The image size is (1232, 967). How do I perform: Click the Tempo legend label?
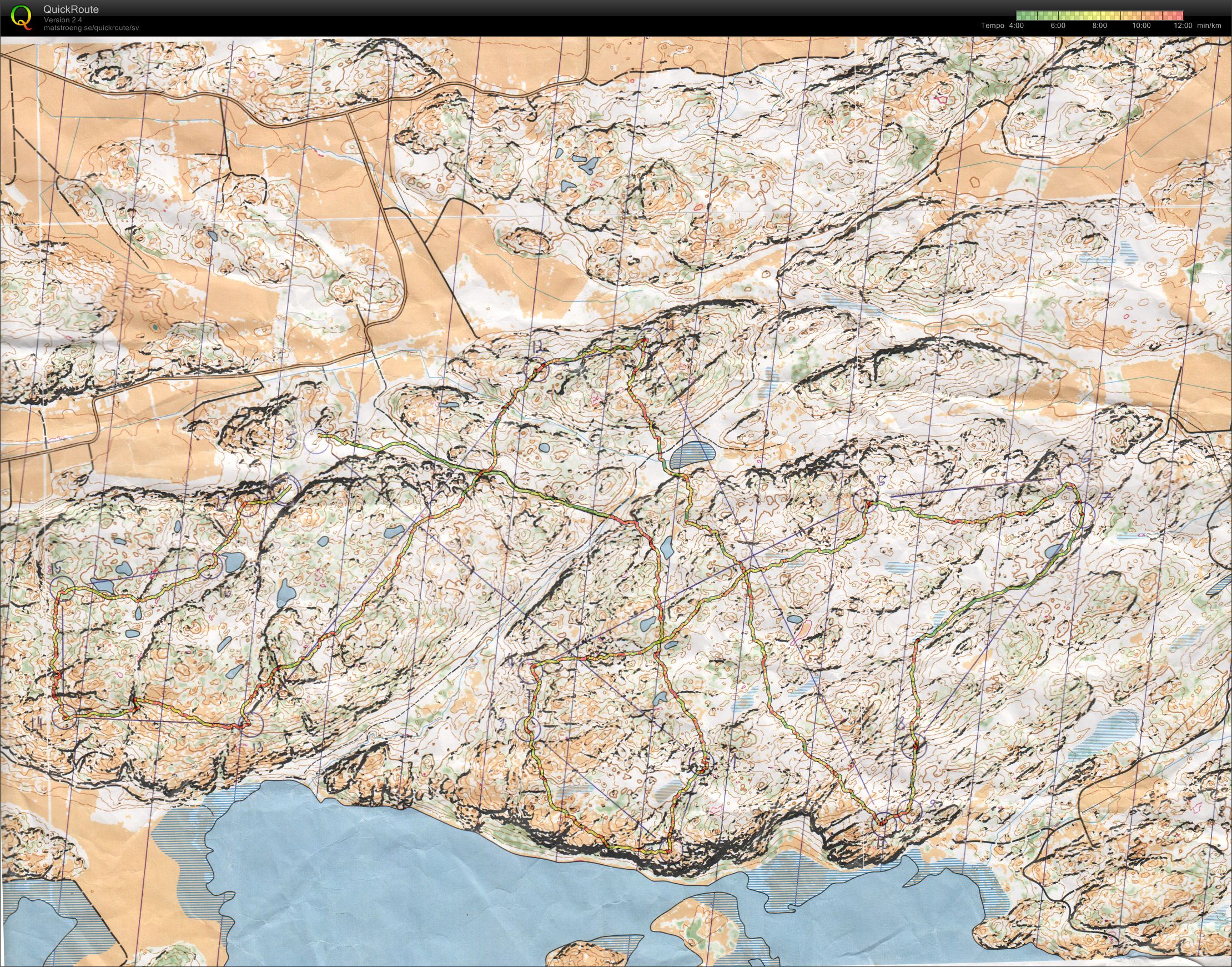click(993, 26)
